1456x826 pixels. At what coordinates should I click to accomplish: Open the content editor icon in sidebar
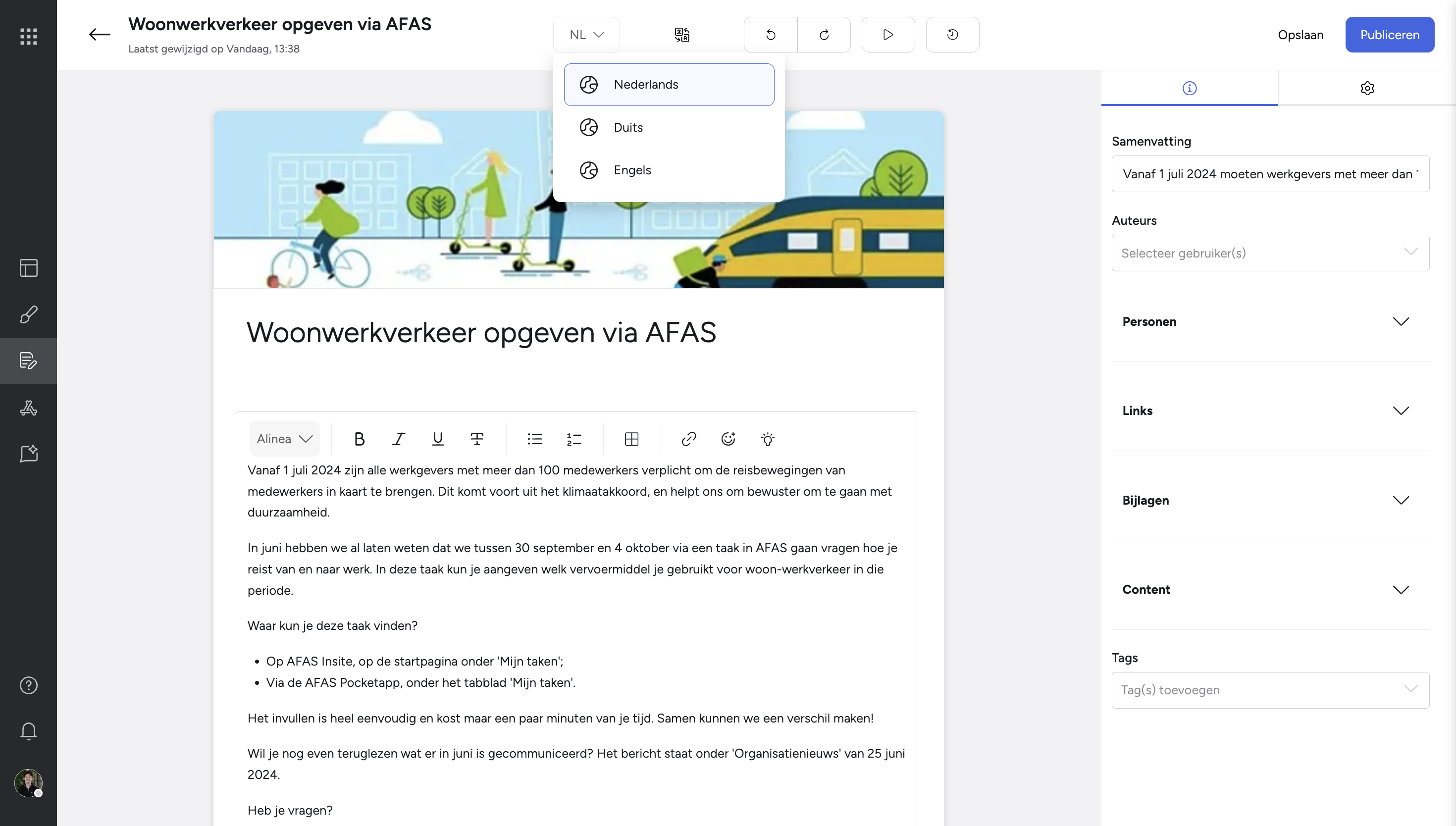coord(28,361)
